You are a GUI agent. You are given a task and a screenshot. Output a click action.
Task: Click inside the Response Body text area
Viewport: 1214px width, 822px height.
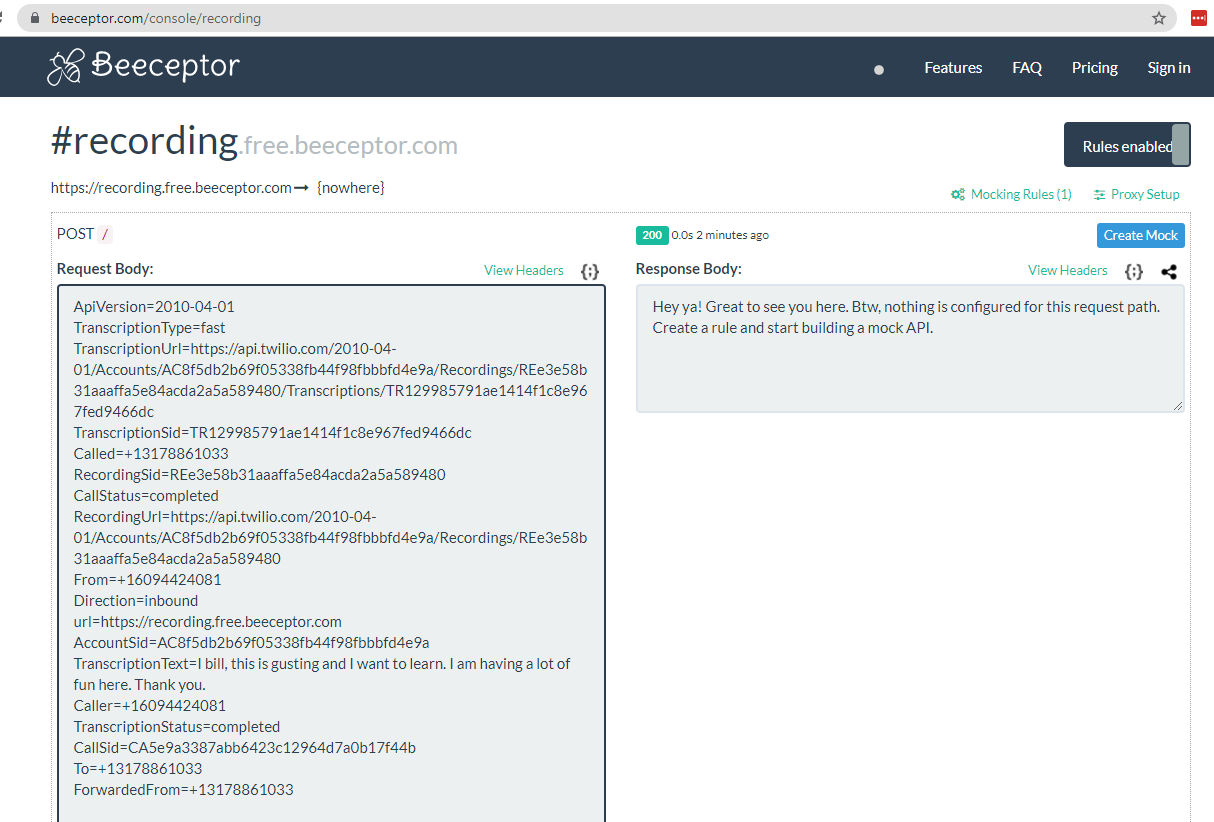pos(910,348)
